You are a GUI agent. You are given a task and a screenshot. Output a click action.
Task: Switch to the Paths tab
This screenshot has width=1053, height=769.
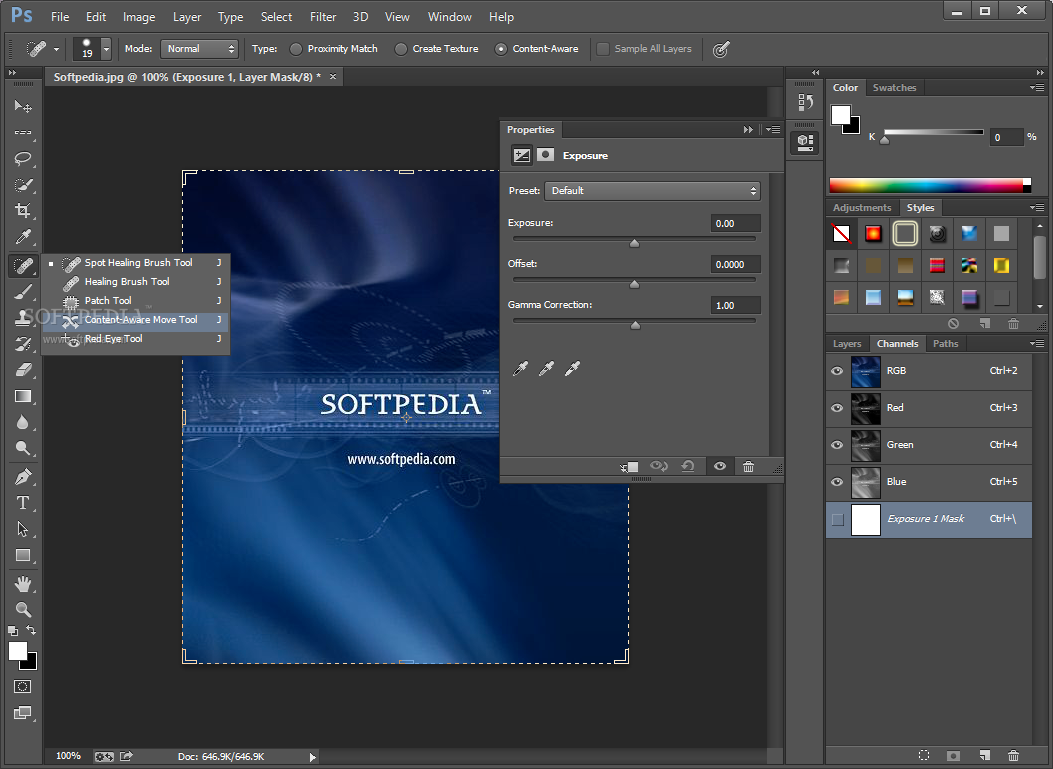[x=946, y=343]
